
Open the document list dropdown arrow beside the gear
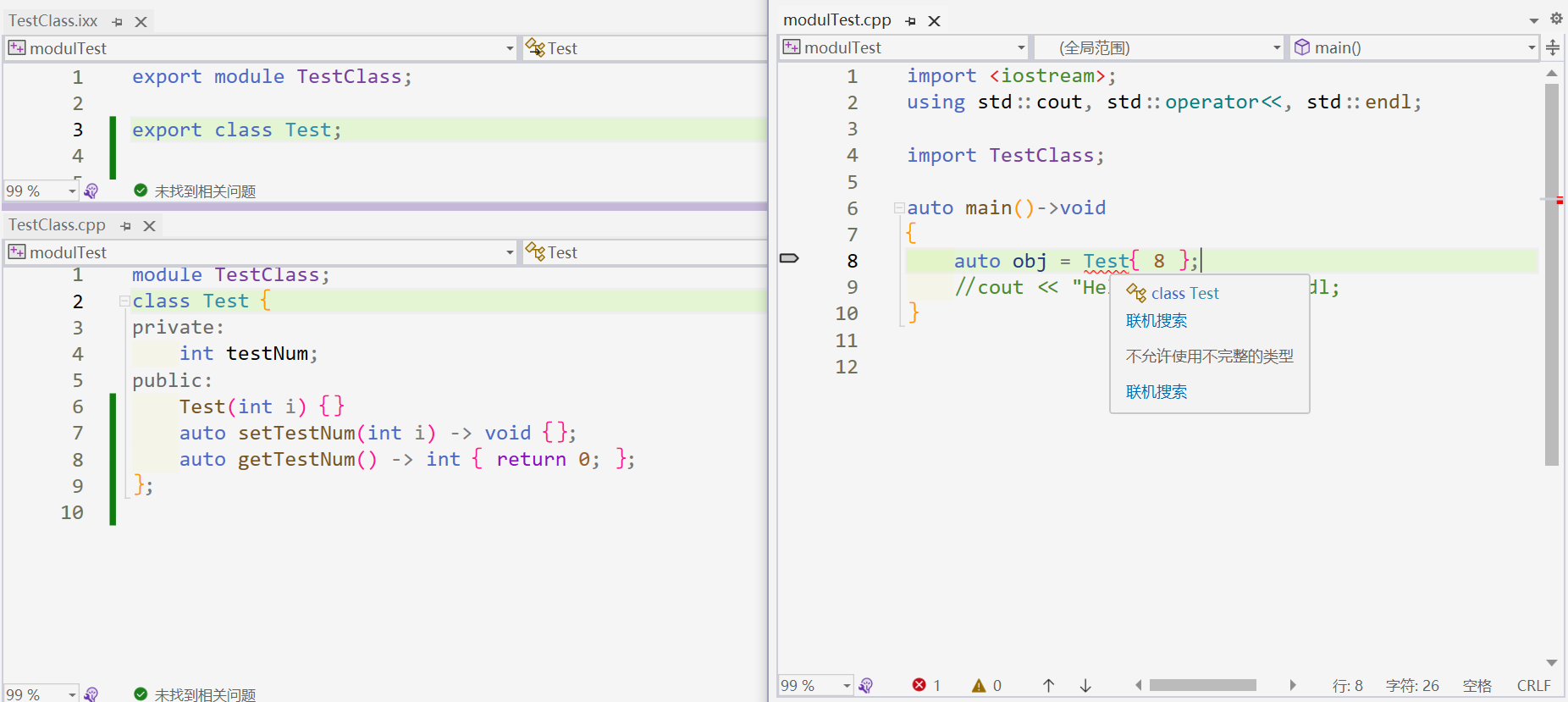1534,20
